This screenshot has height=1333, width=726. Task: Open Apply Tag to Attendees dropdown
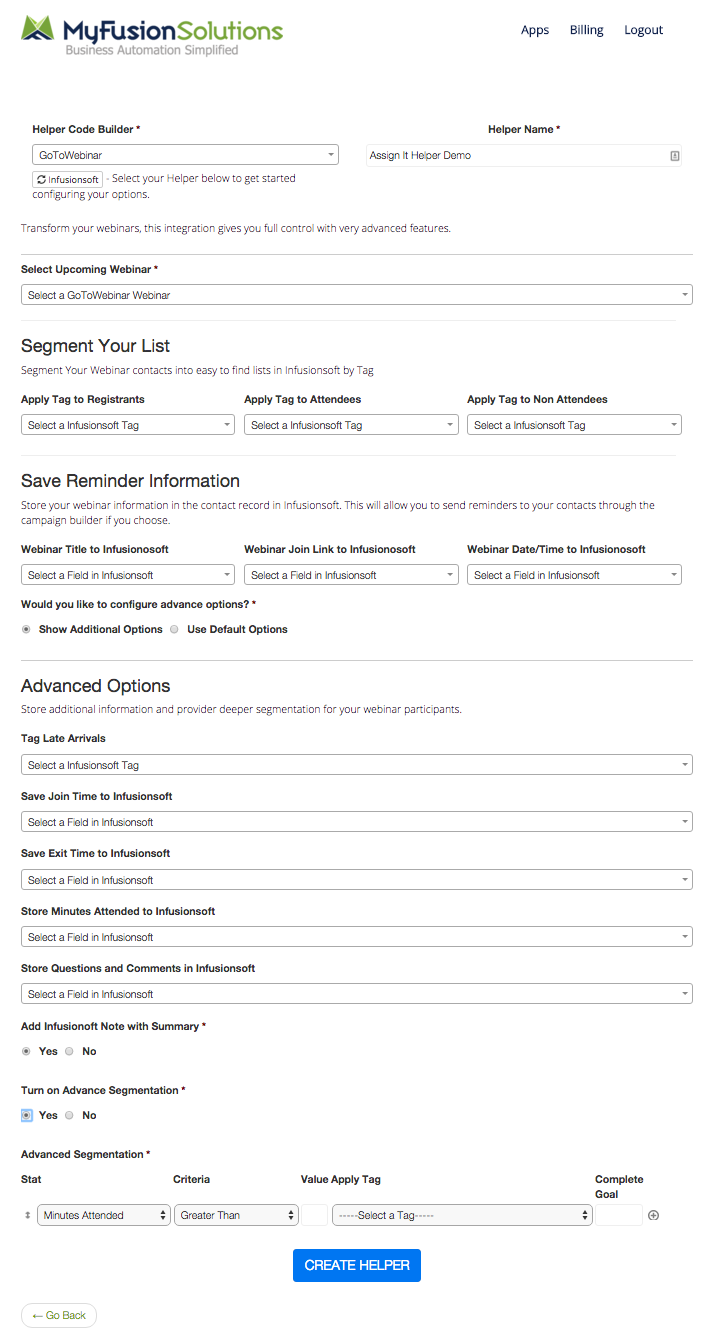(x=351, y=425)
